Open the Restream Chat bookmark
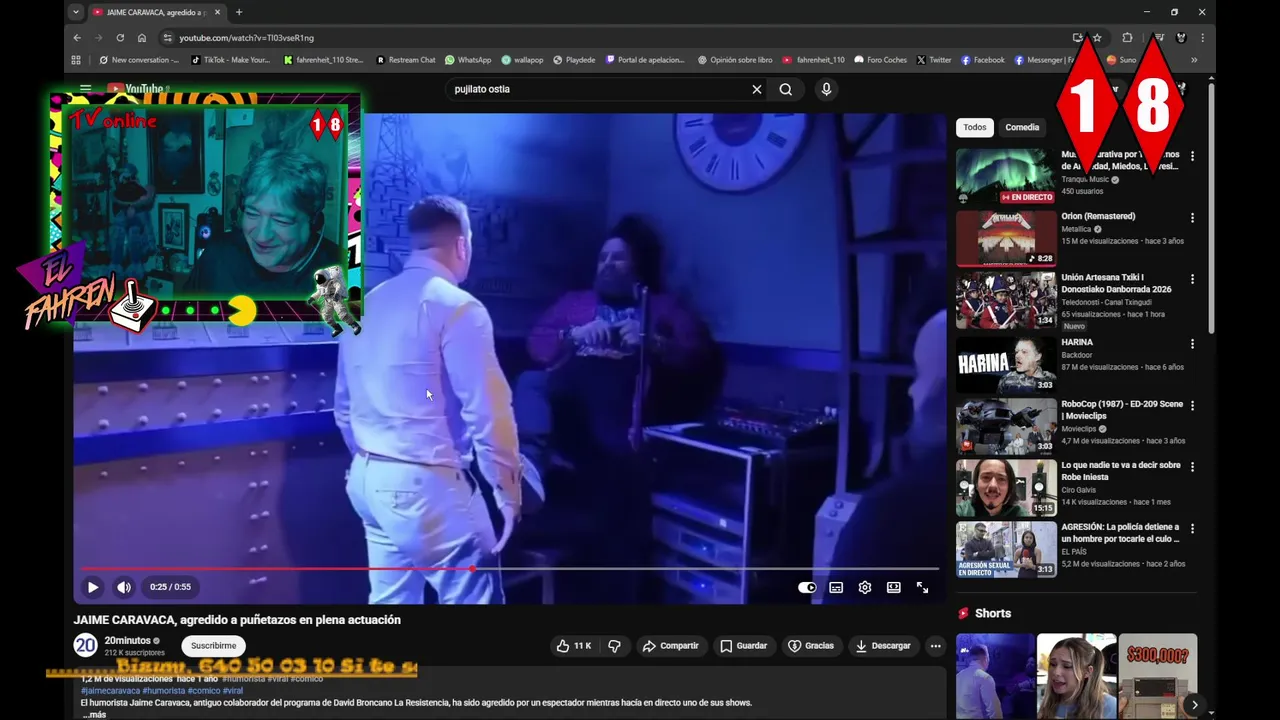 tap(406, 60)
